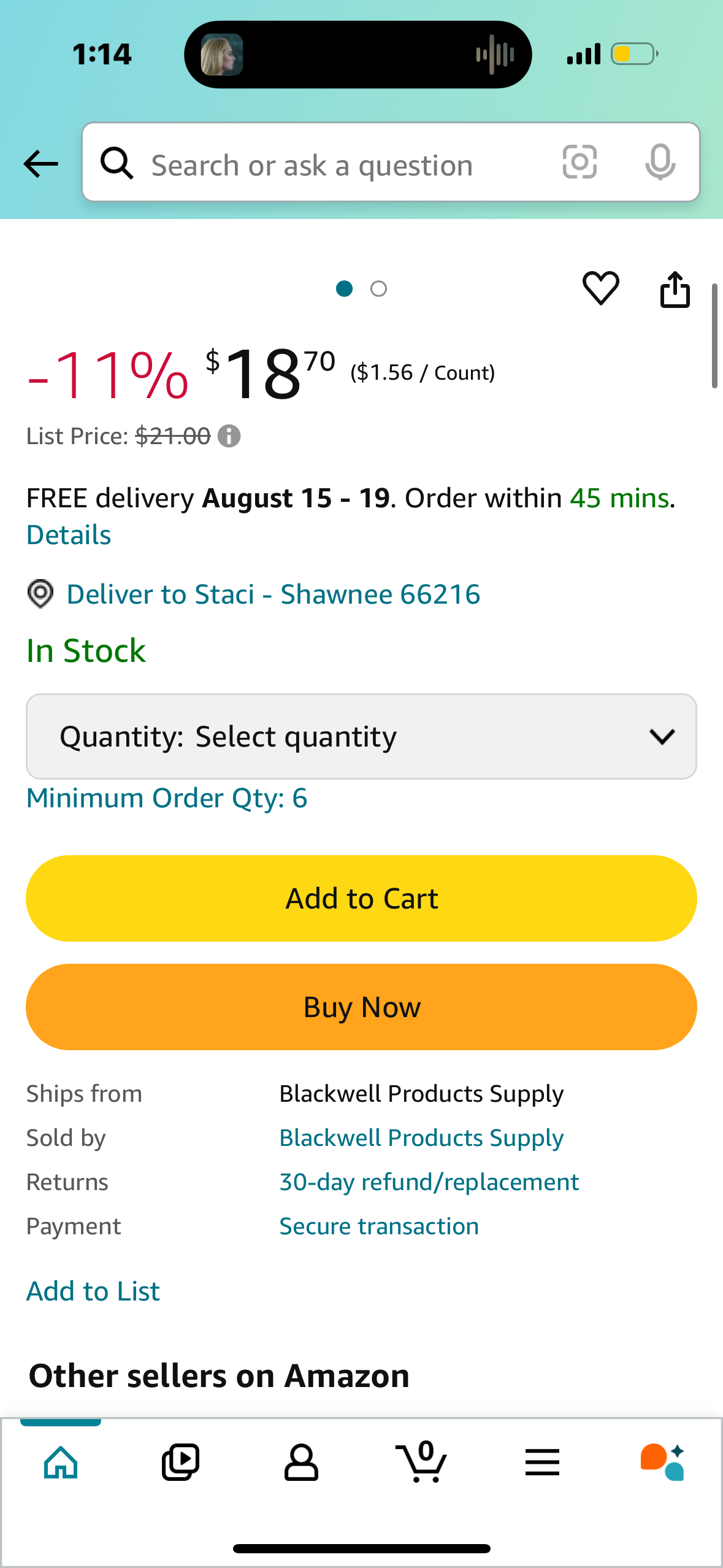Open the list price info icon
Screen dimensions: 723x1568
[229, 436]
